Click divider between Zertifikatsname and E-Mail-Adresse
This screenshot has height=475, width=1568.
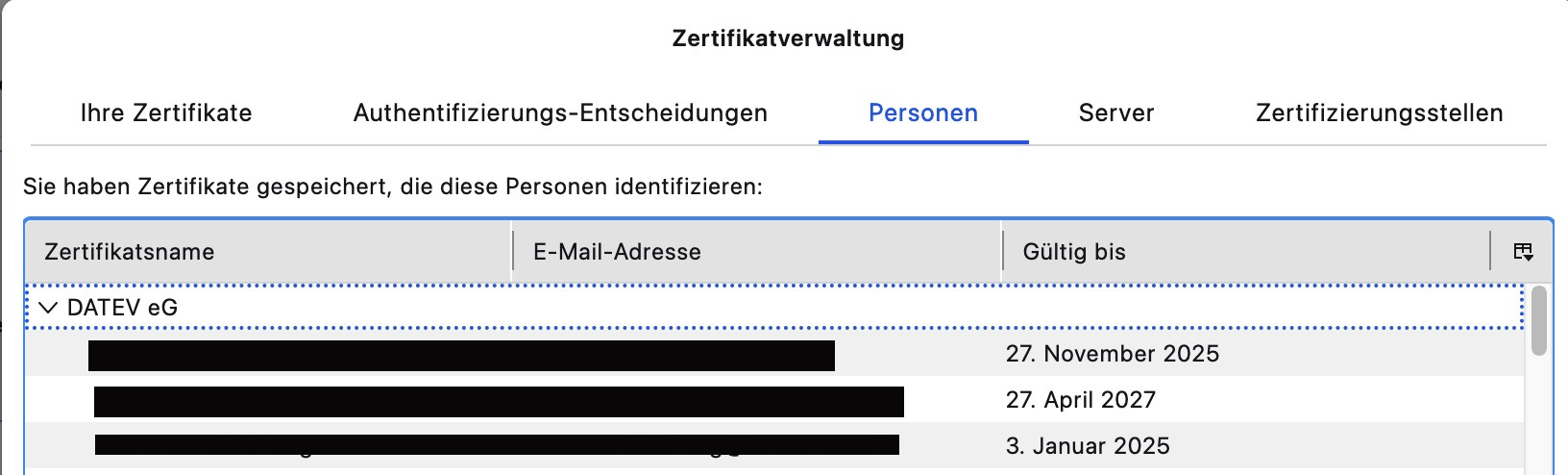[512, 252]
